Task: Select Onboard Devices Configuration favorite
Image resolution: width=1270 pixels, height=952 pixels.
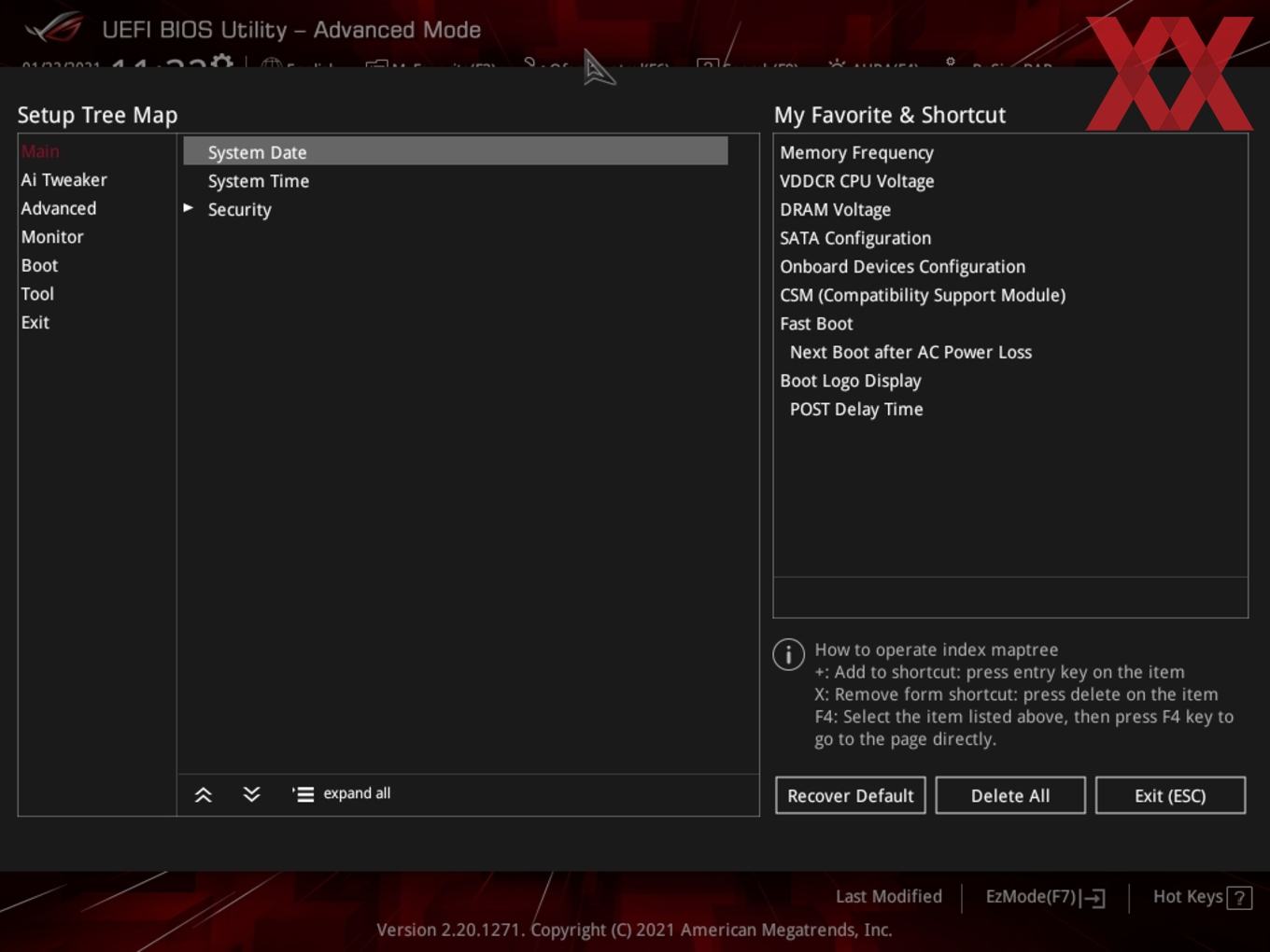Action: [x=903, y=267]
